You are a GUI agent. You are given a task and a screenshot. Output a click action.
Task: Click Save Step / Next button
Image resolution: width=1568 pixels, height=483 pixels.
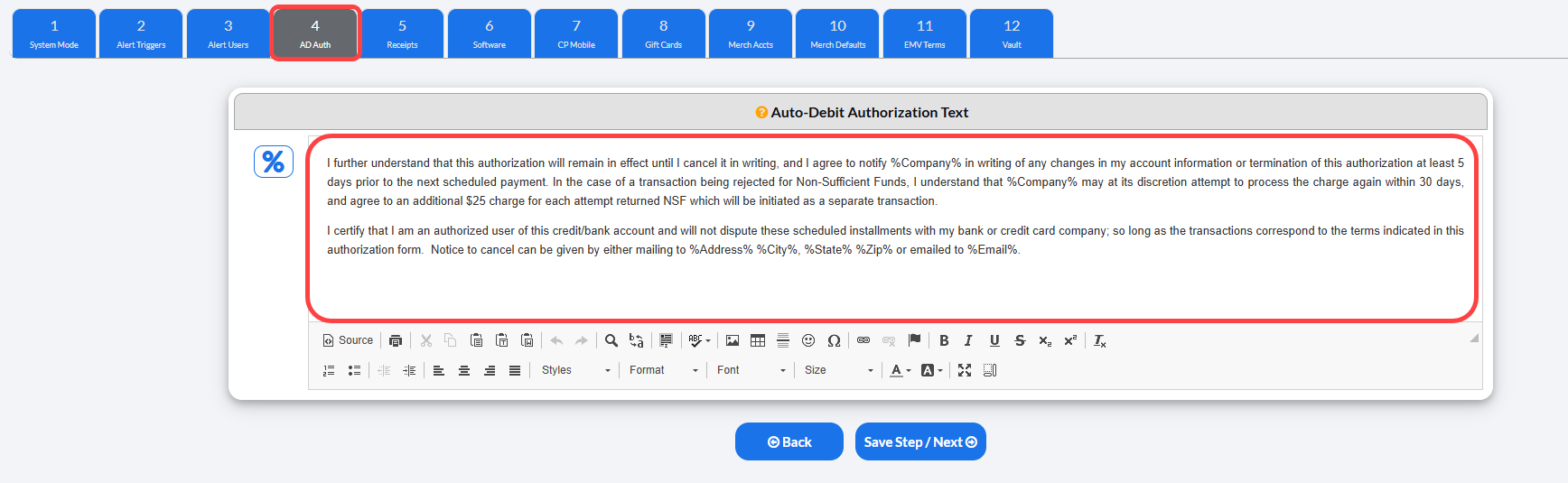920,441
